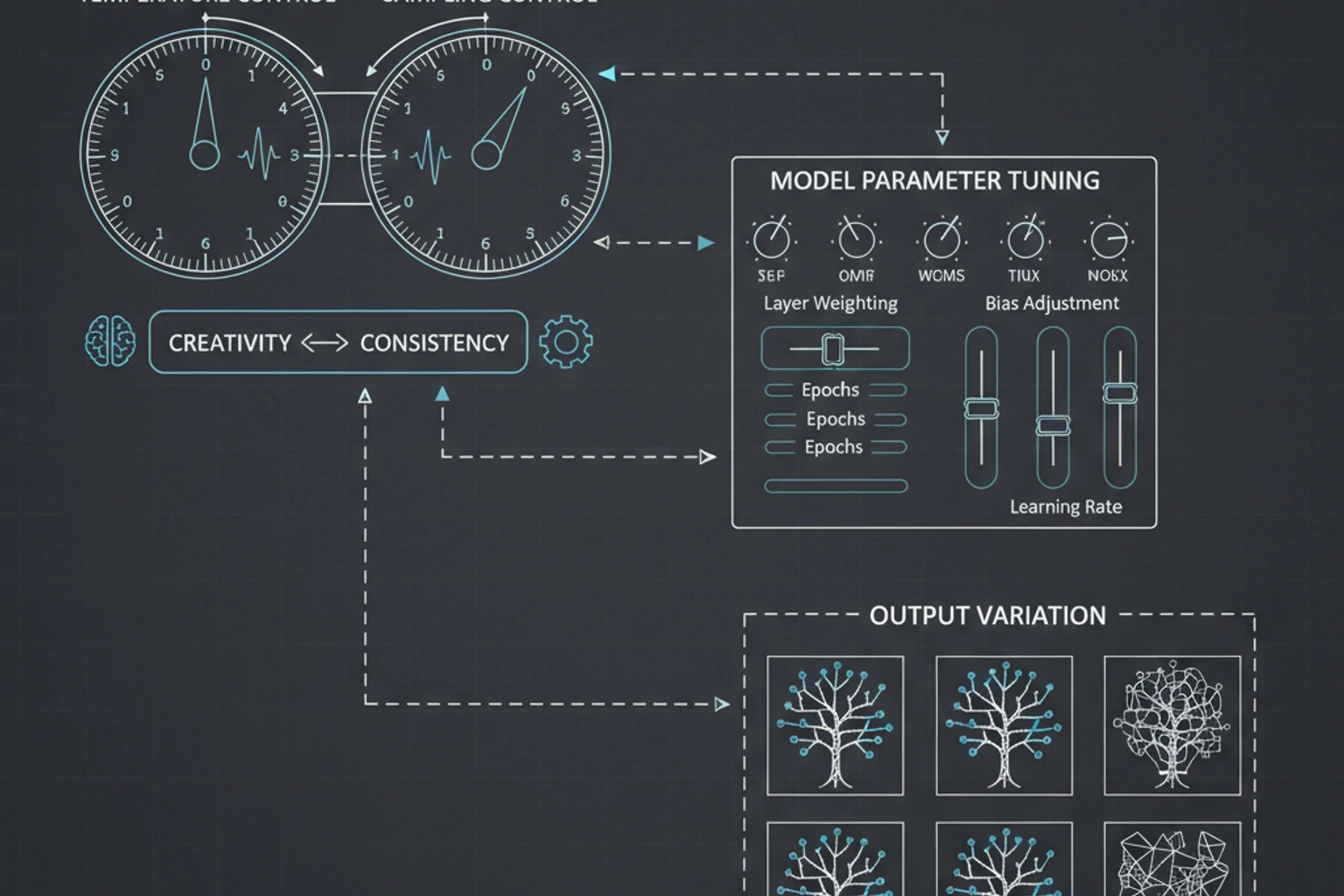
Task: Click the NOEX knob
Action: (x=1108, y=239)
